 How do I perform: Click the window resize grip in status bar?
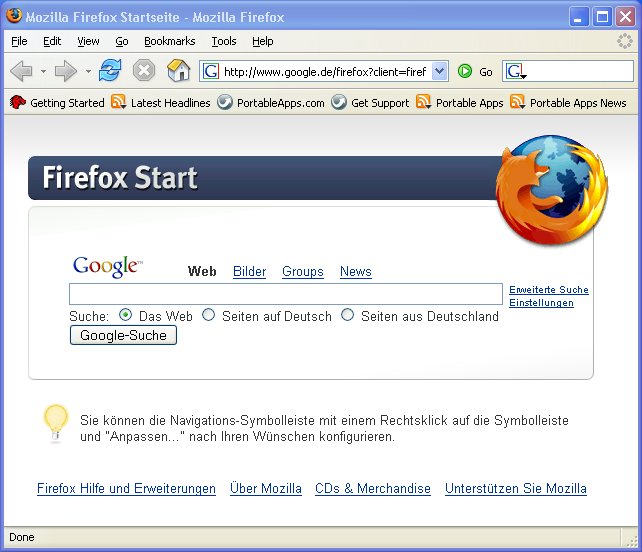pyautogui.click(x=631, y=540)
